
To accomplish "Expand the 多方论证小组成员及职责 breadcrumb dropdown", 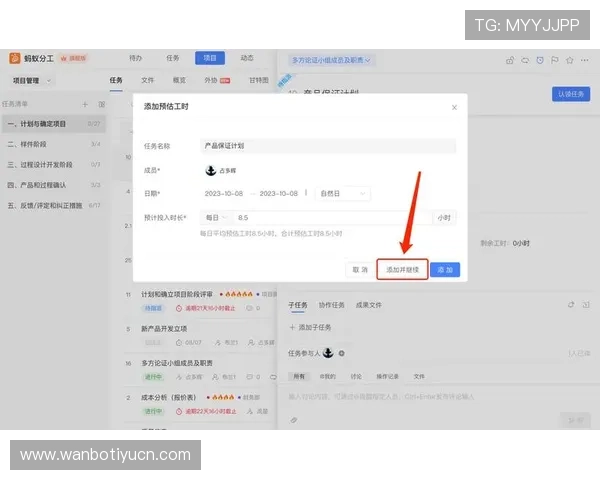I will click(331, 60).
